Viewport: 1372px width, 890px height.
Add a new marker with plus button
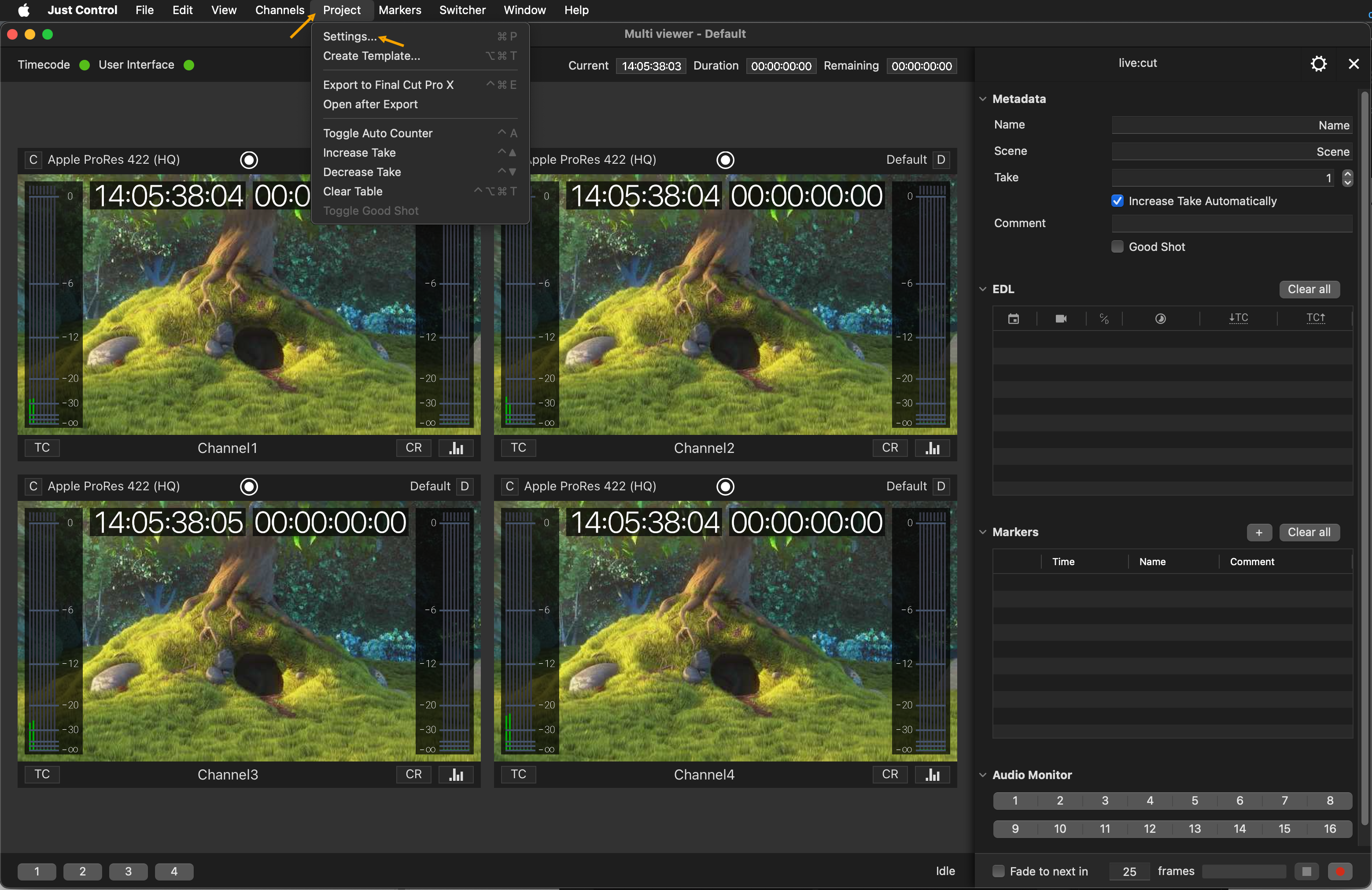coord(1259,533)
